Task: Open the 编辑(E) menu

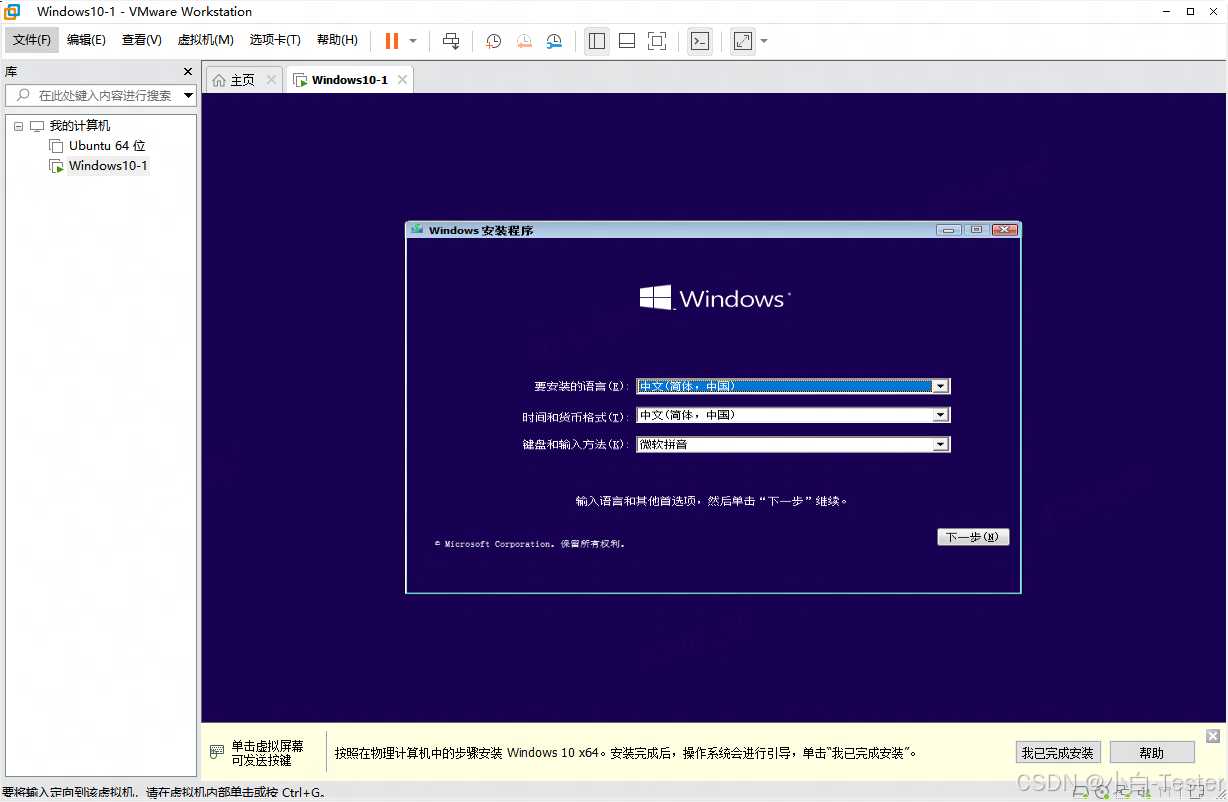Action: (86, 40)
